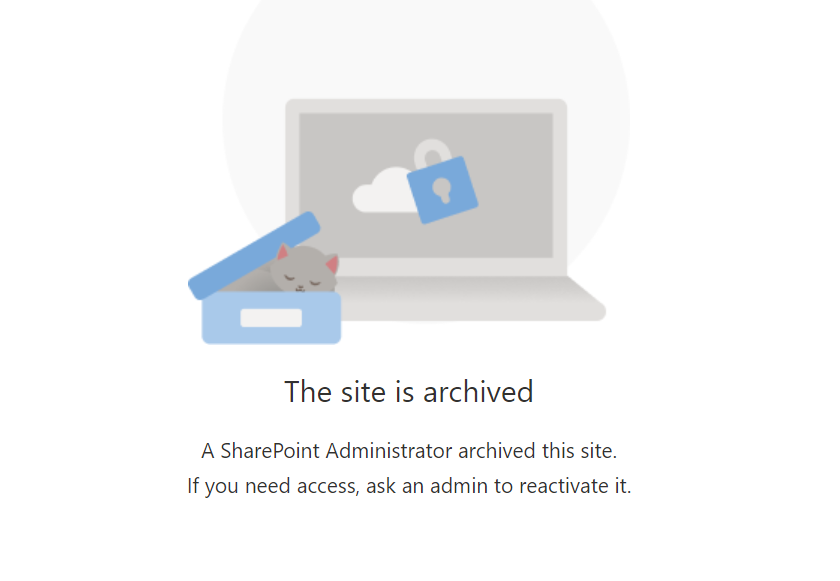Click the blue box lid
840x581 pixels.
click(x=254, y=255)
